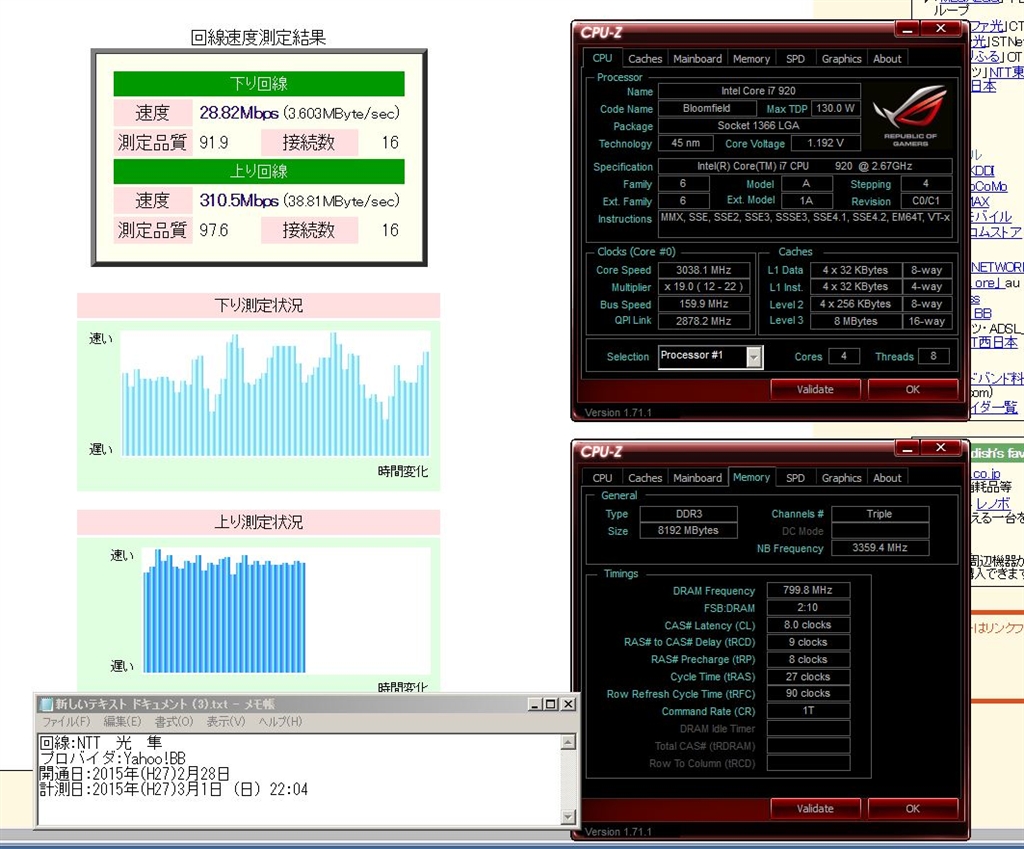Image resolution: width=1024 pixels, height=849 pixels.
Task: Click the Package value 'Socket 1366 LGA'
Action: (758, 125)
